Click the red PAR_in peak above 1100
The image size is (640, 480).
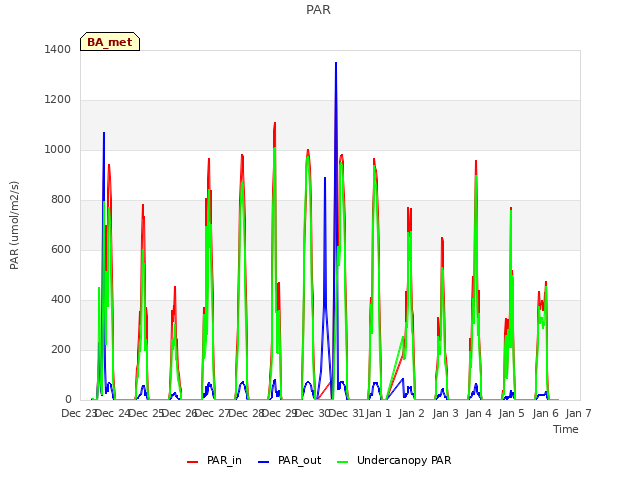275,123
